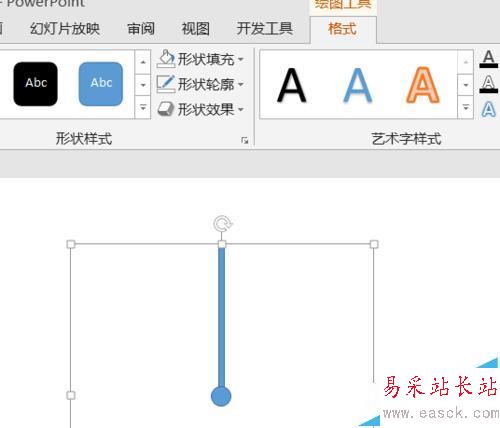Select the blue thermometer line shape

point(222,317)
